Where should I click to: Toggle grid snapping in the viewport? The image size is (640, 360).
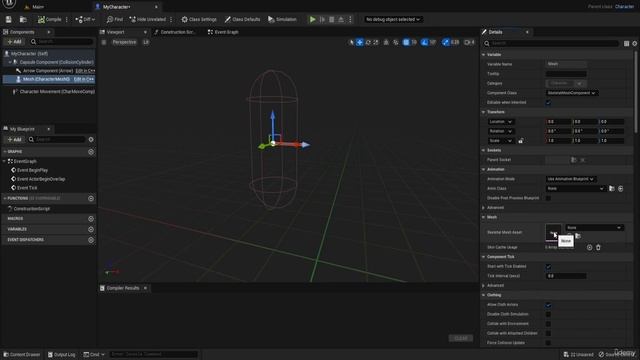(x=406, y=42)
